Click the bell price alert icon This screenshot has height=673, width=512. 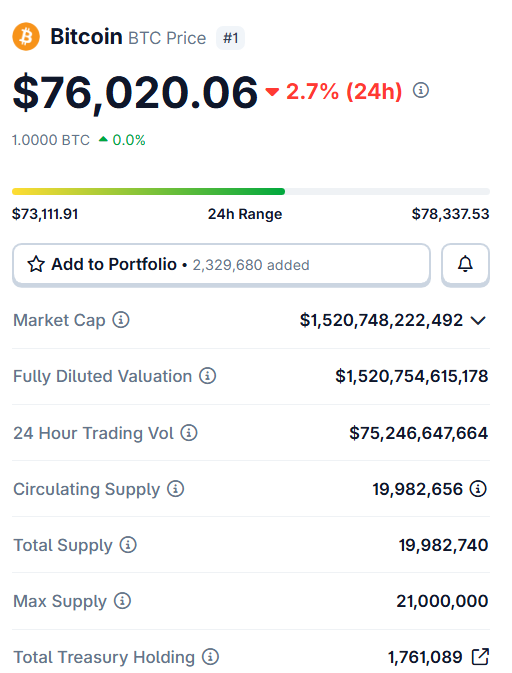click(465, 264)
